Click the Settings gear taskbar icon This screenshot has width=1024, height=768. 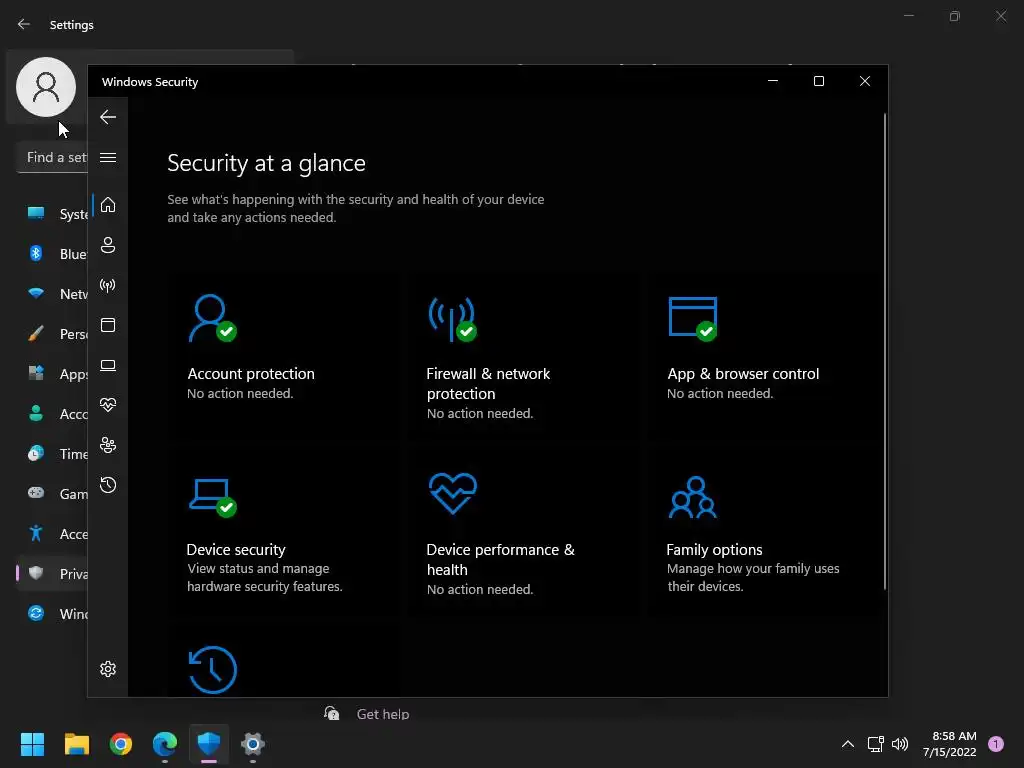tap(253, 744)
